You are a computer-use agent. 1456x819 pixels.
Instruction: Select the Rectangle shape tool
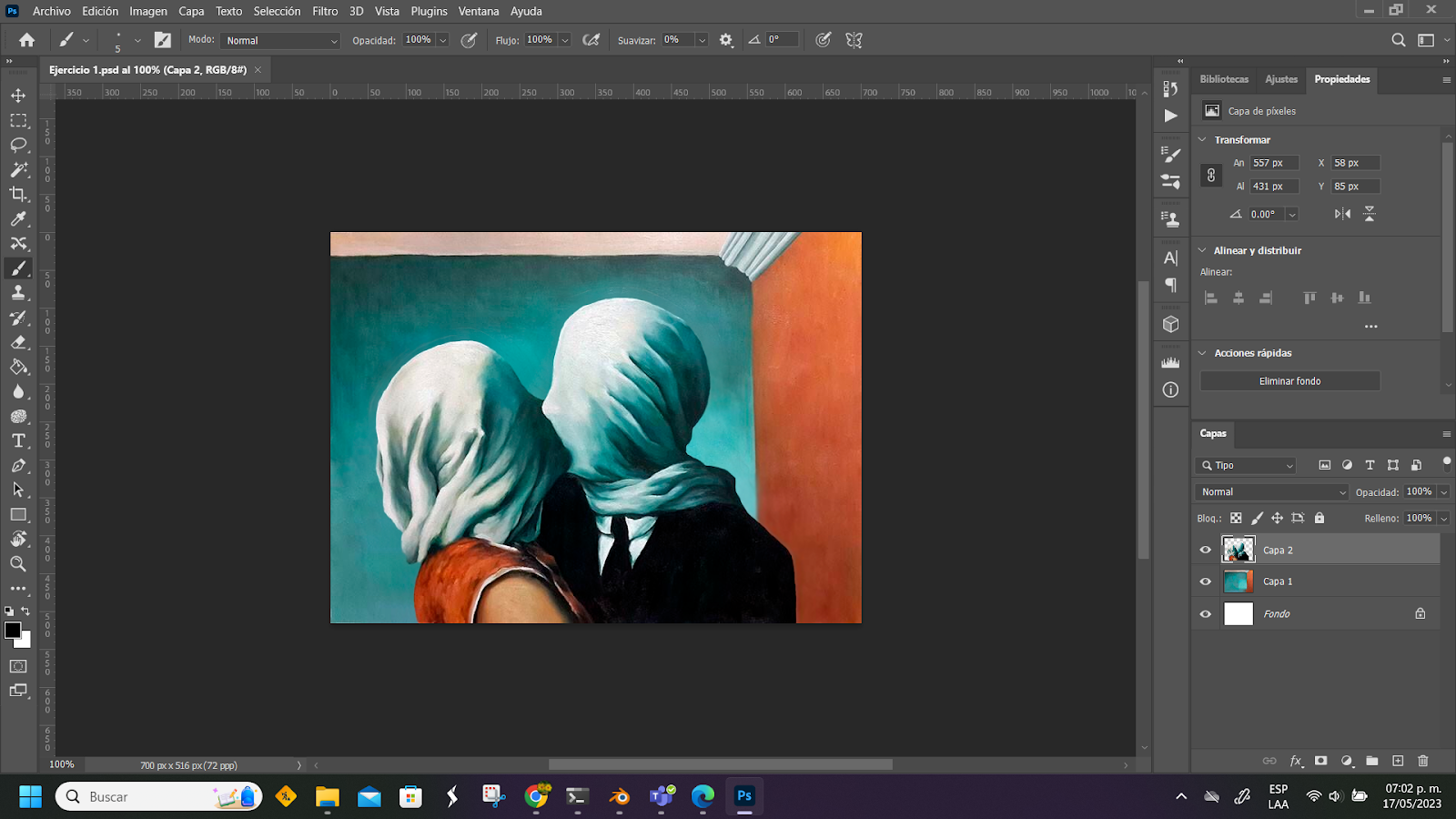[18, 514]
